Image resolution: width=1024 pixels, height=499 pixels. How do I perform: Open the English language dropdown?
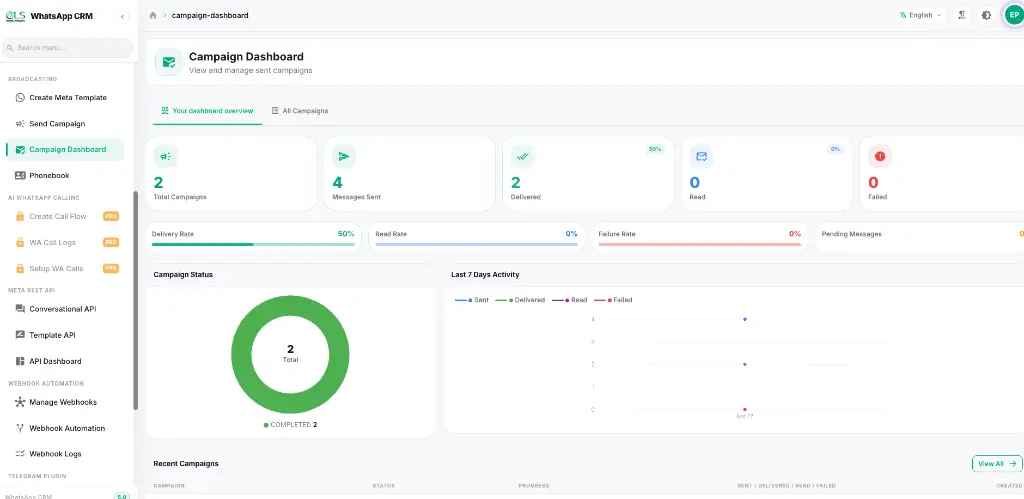click(920, 15)
